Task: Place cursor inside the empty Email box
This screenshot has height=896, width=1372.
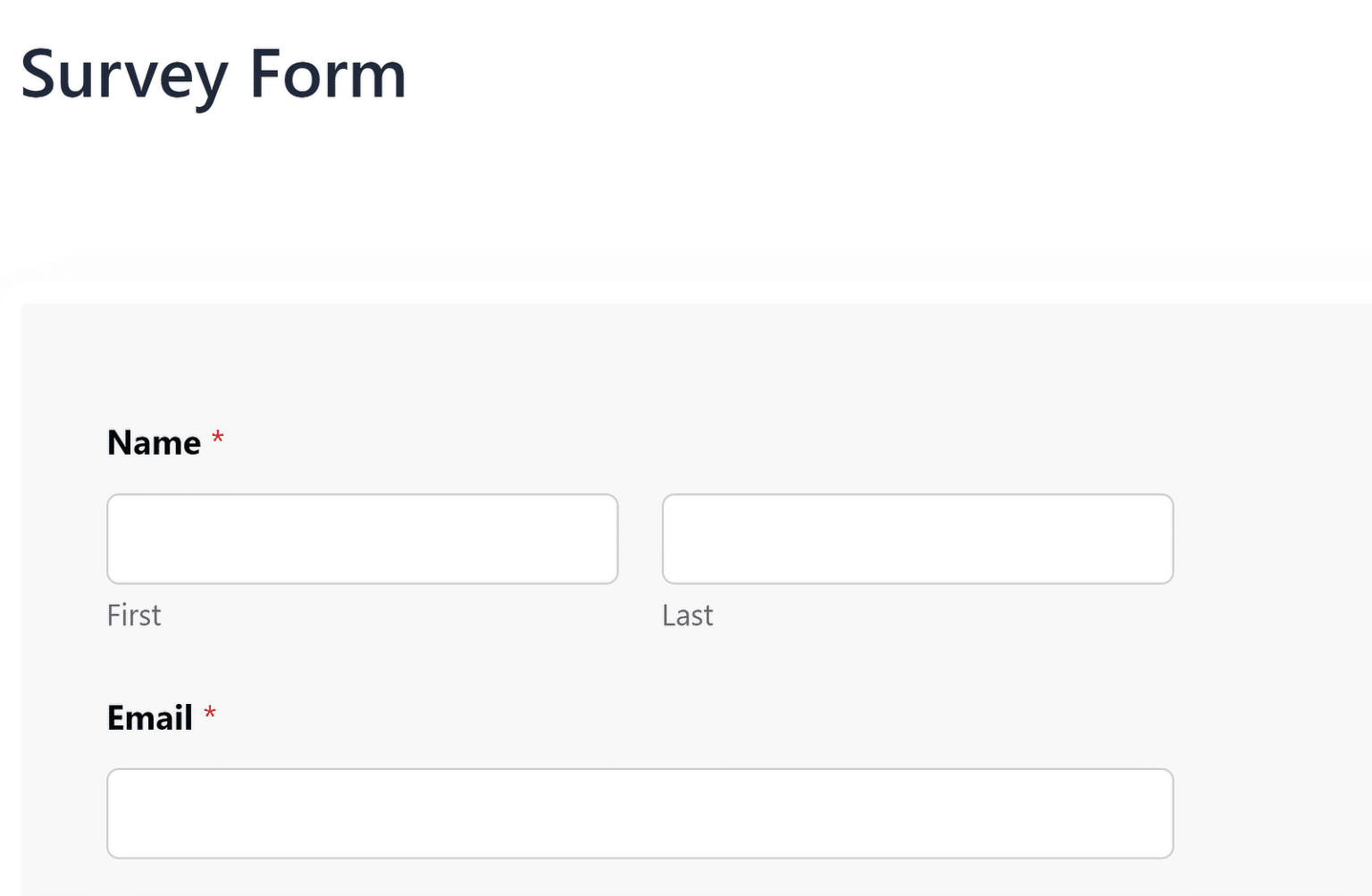Action: (x=640, y=813)
